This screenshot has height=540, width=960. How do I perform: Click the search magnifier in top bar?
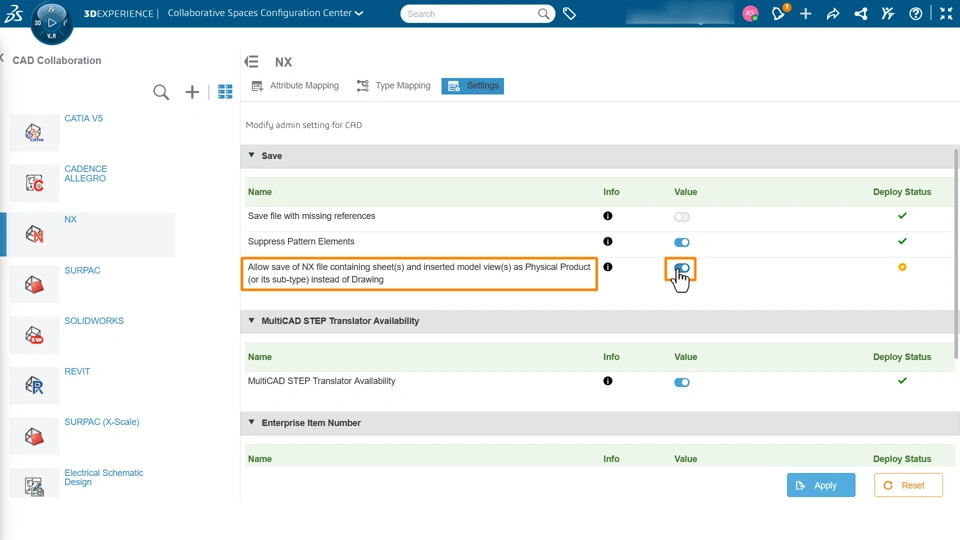tap(543, 13)
